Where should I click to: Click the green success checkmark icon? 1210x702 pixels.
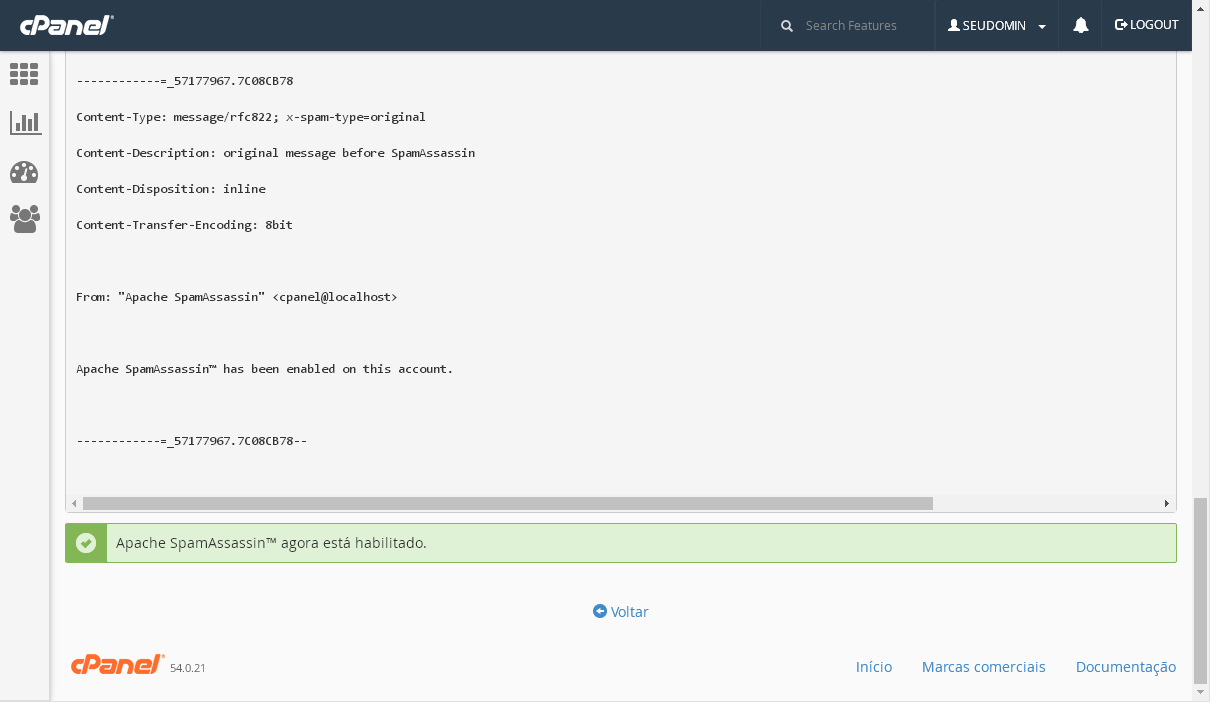click(86, 543)
